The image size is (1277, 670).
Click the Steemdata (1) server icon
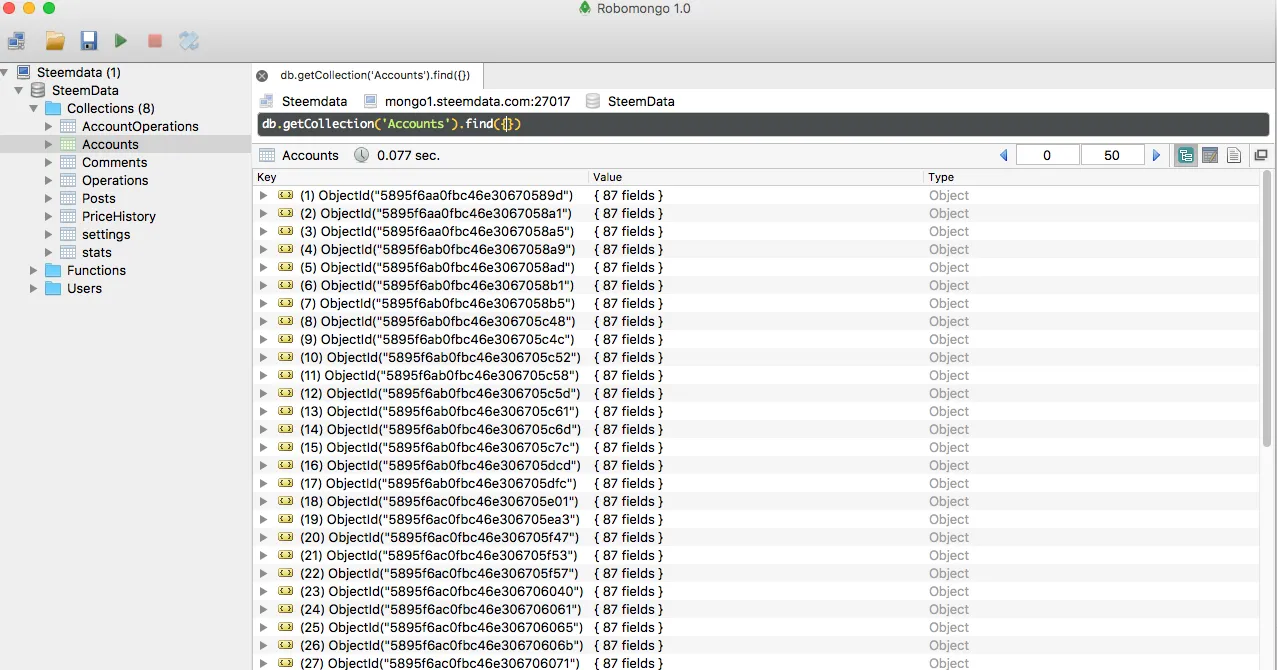(x=24, y=72)
